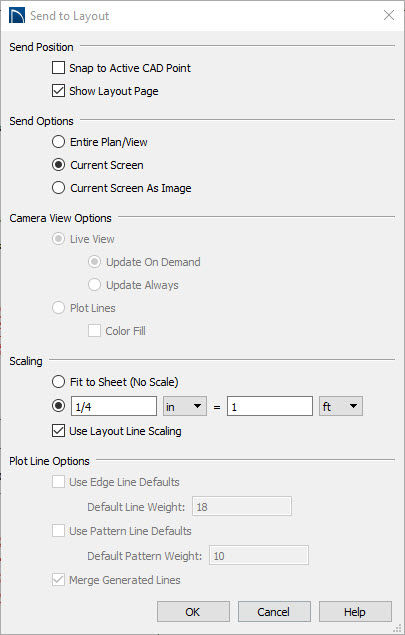Click the Default Line Weight field
405x635 pixels.
(x=242, y=506)
